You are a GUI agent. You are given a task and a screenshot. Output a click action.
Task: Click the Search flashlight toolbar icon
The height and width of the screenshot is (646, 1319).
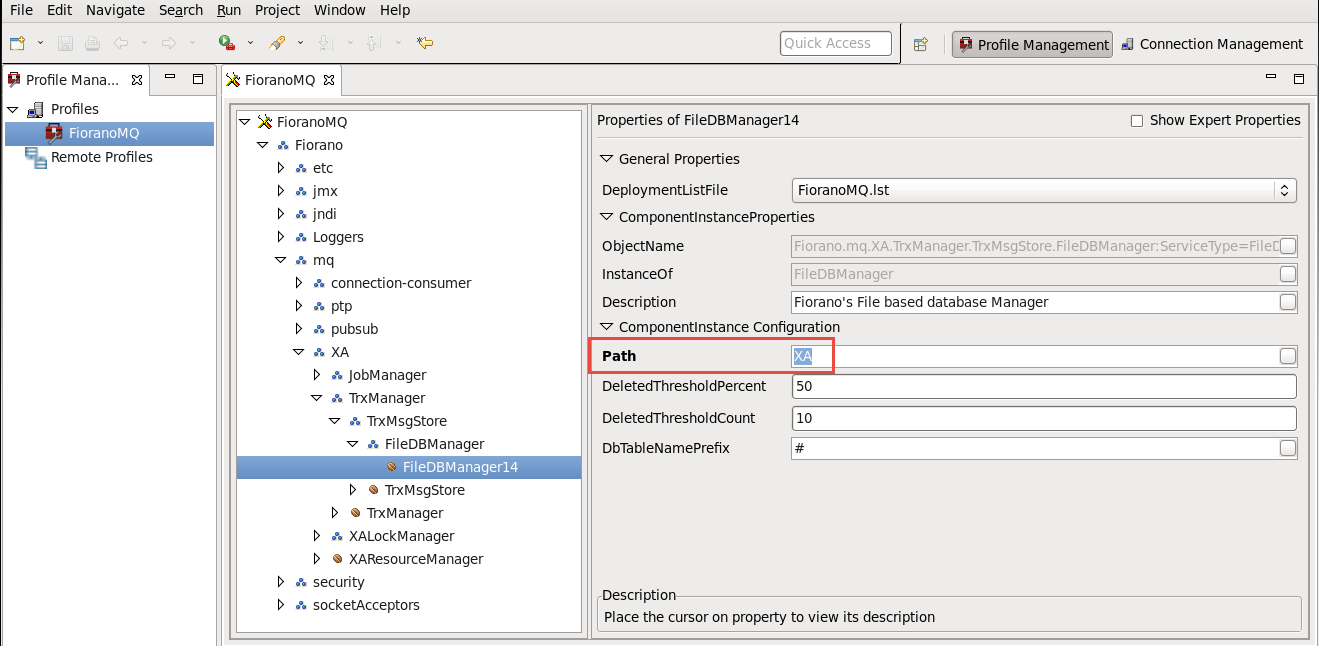(278, 43)
